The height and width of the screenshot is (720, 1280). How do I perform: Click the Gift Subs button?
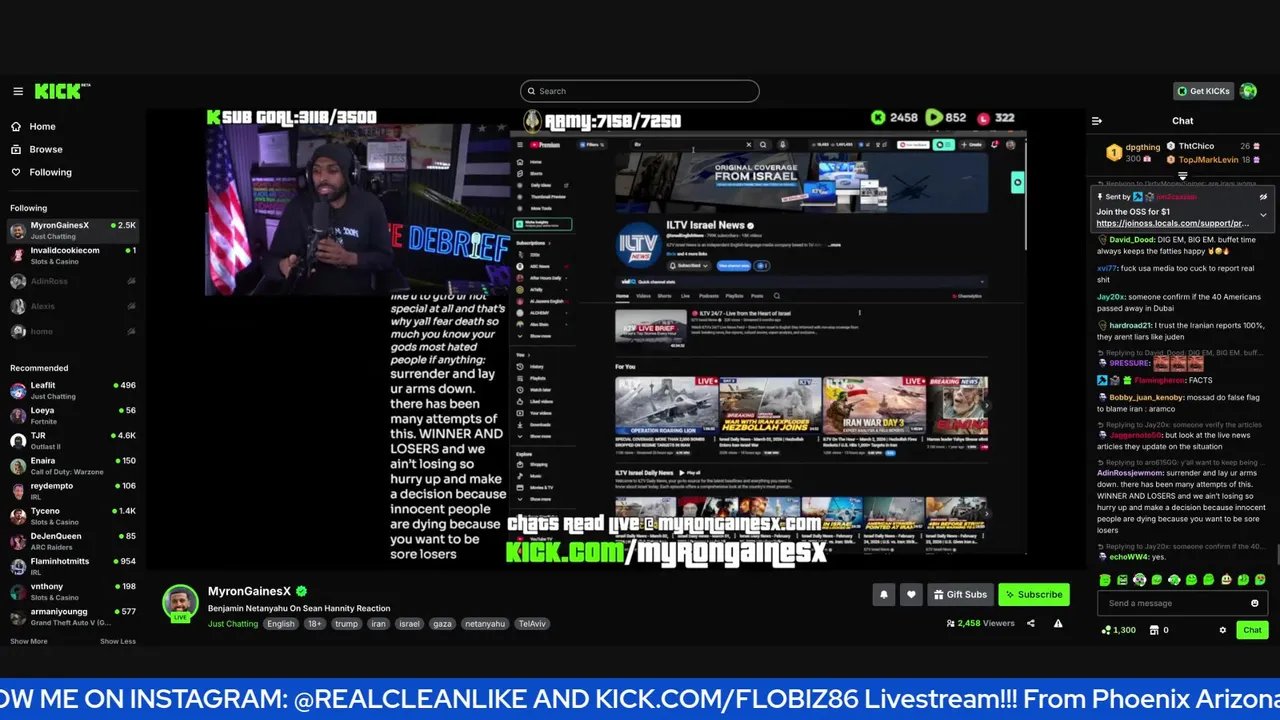coord(960,594)
